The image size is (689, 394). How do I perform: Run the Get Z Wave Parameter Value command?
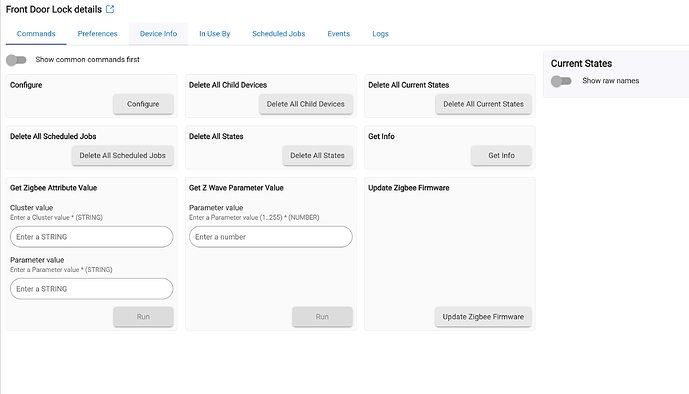[x=322, y=317]
